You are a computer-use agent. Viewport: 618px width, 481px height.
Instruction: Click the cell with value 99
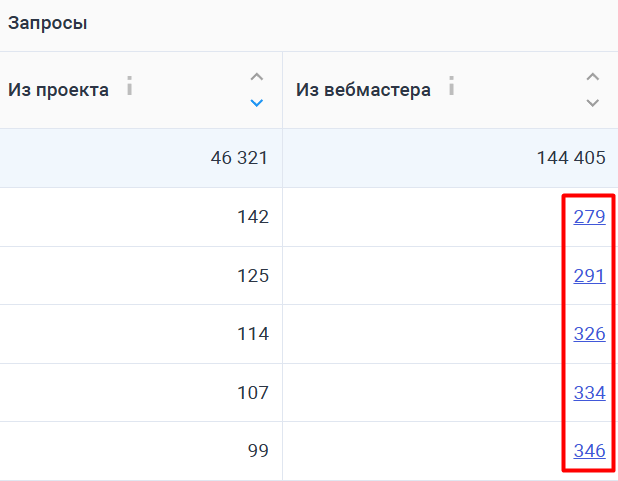(258, 451)
